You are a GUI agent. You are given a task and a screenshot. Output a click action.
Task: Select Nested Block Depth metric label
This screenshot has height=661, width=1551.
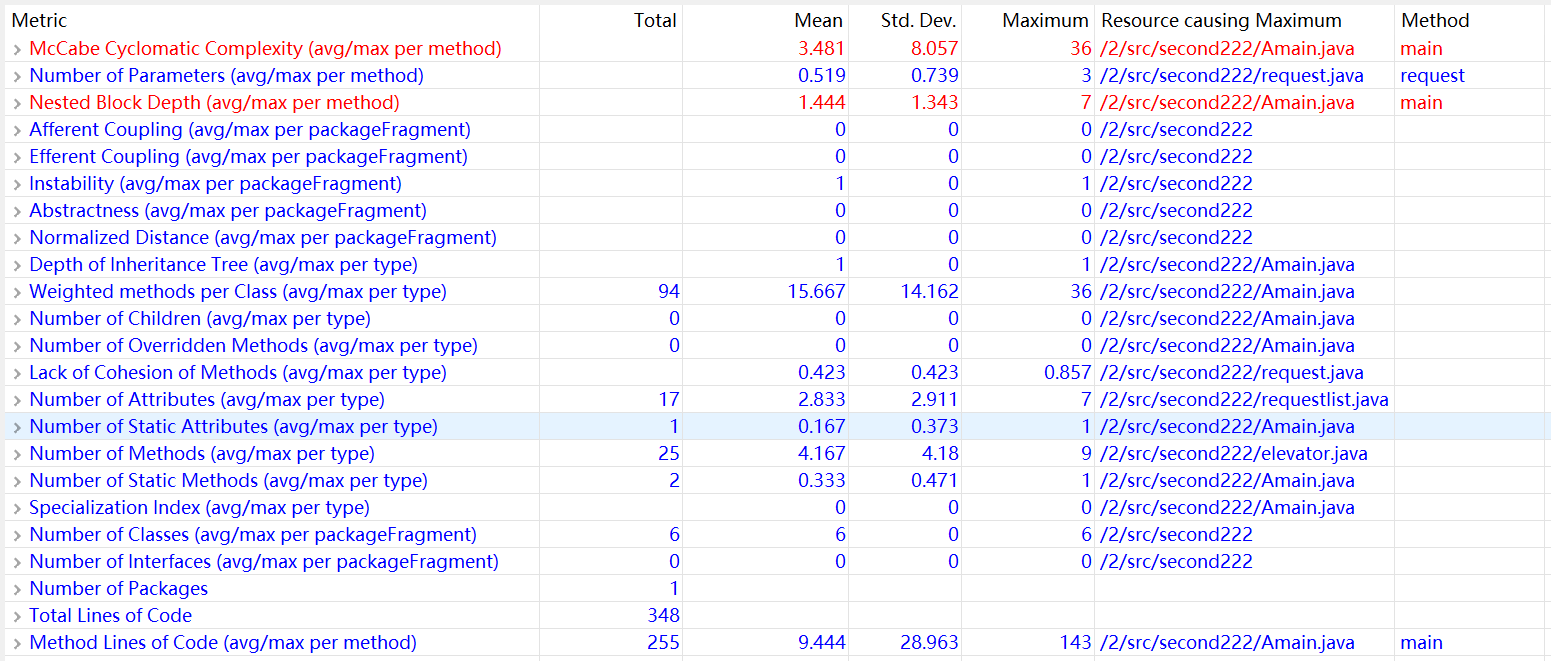[x=214, y=102]
